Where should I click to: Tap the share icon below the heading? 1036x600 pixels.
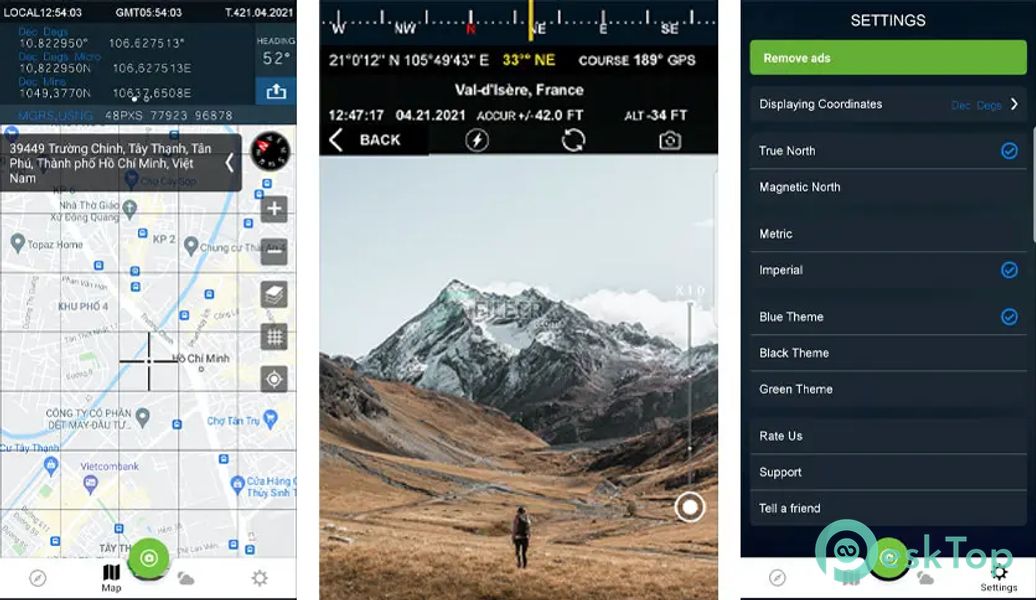click(x=276, y=91)
